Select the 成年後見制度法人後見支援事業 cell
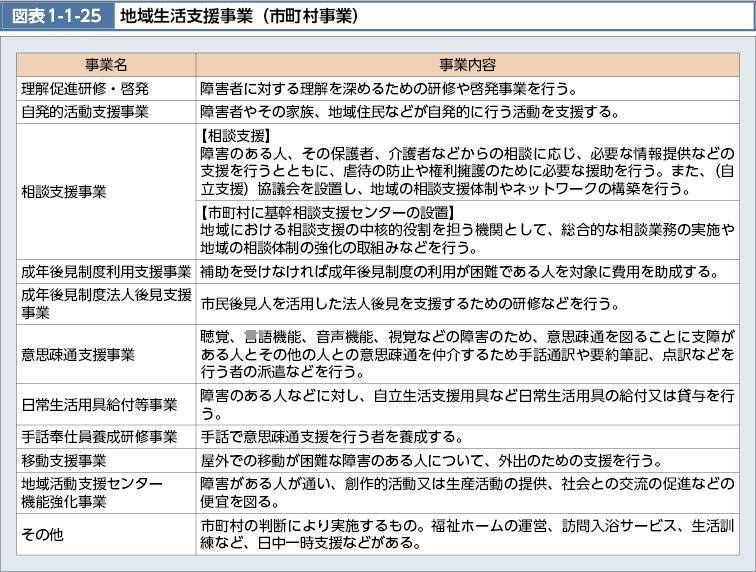Screen dimensions: 756x572 pyautogui.click(x=105, y=302)
